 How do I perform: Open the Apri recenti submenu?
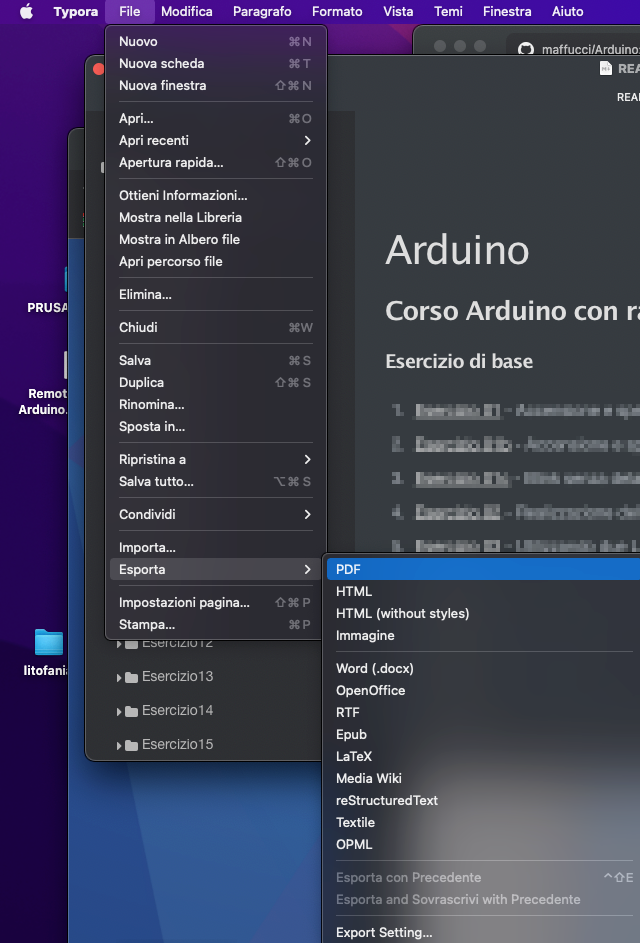[x=215, y=140]
